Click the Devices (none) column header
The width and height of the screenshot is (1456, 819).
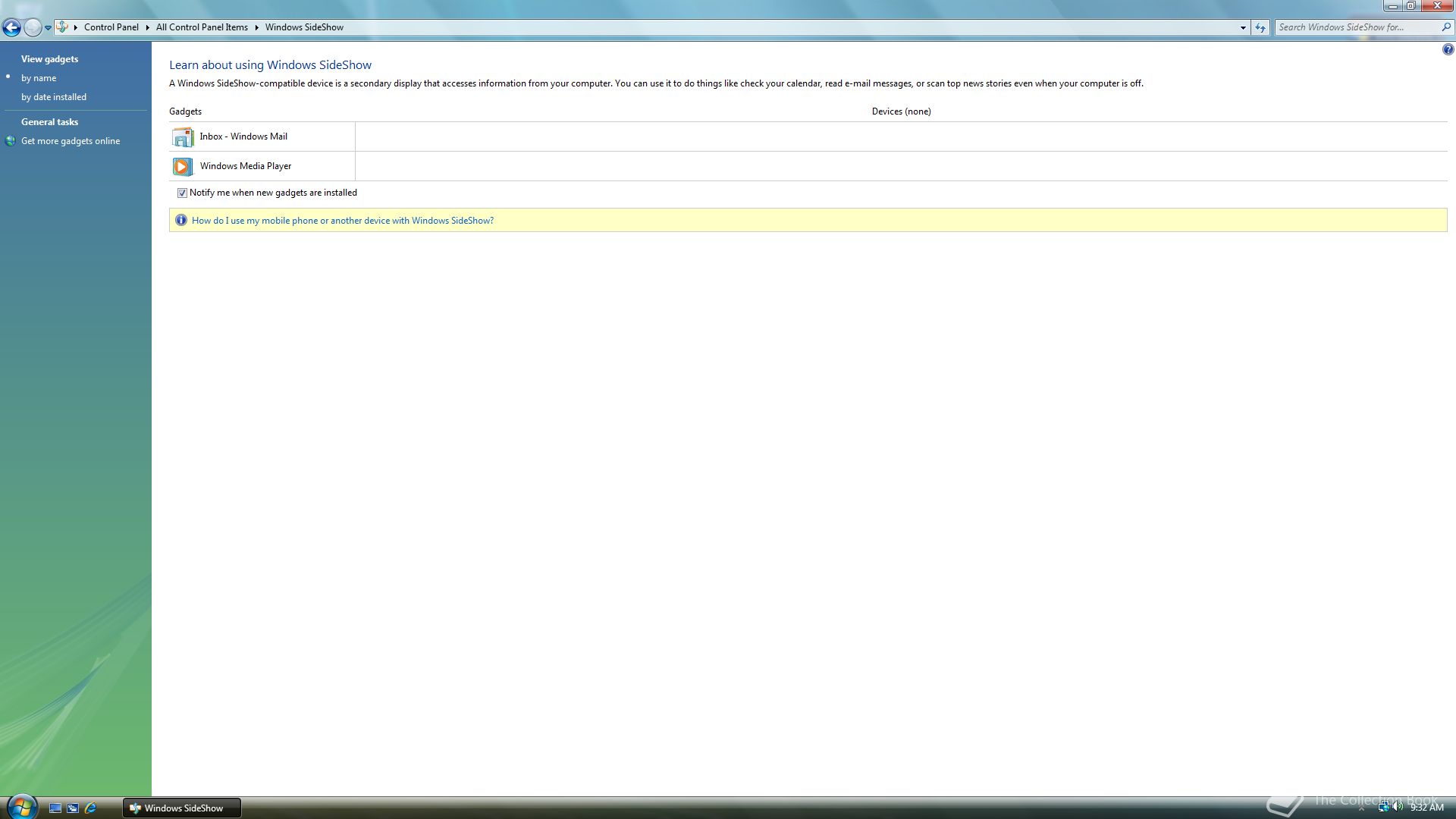click(x=901, y=111)
